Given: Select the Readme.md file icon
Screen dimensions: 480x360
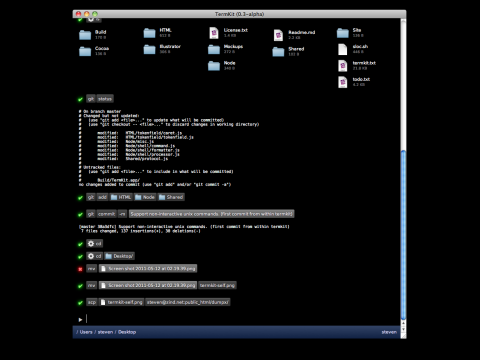Looking at the screenshot, I should 278,35.
